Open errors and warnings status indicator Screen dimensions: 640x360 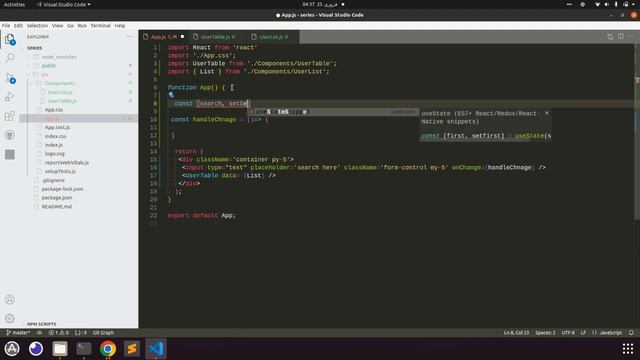tap(59, 333)
